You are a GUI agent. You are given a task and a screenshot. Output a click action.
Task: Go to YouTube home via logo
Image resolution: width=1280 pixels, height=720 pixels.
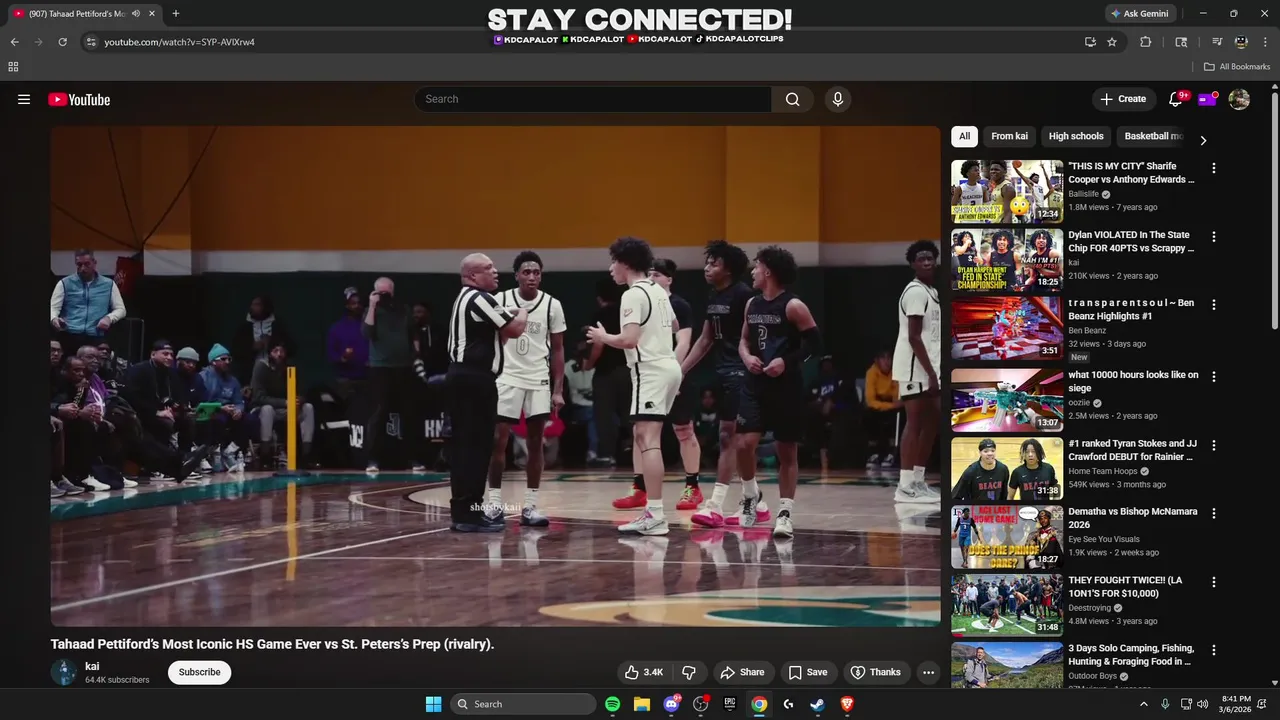79,99
